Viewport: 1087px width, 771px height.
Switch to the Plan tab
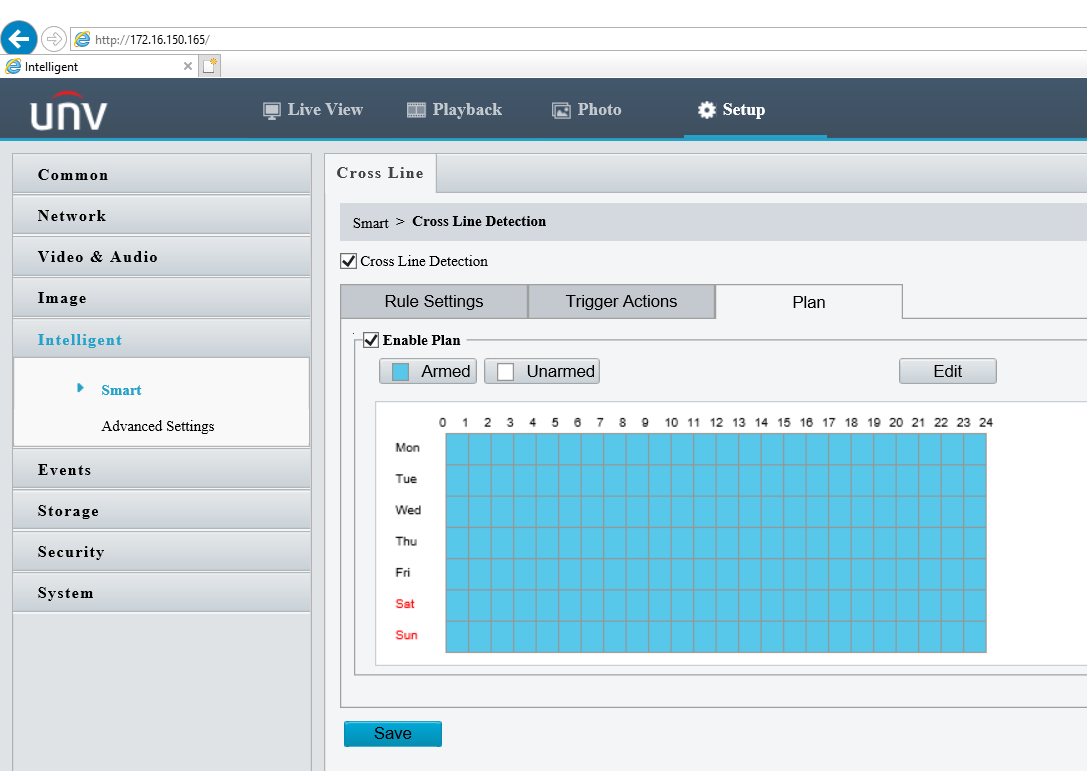pos(809,302)
